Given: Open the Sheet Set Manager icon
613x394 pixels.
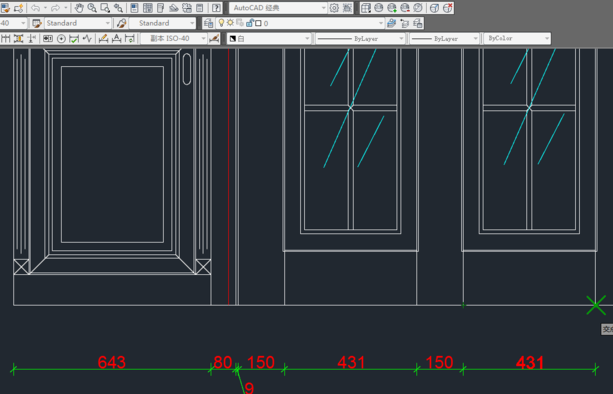Looking at the screenshot, I should click(x=174, y=7).
